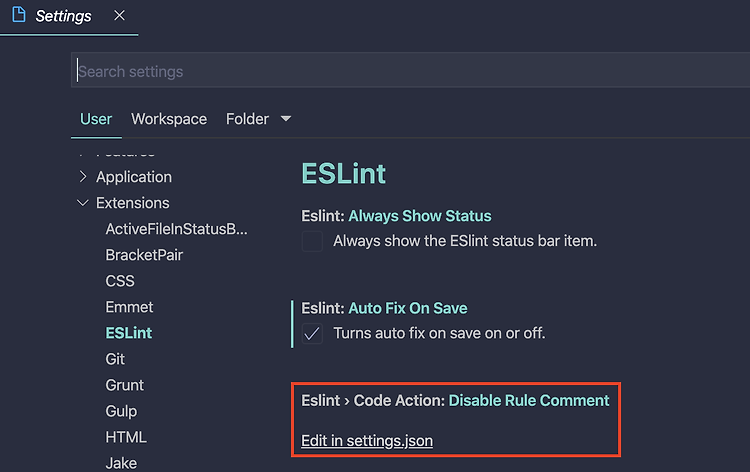Click the Settings tab file icon
Screen dimensions: 750x472
(x=19, y=14)
